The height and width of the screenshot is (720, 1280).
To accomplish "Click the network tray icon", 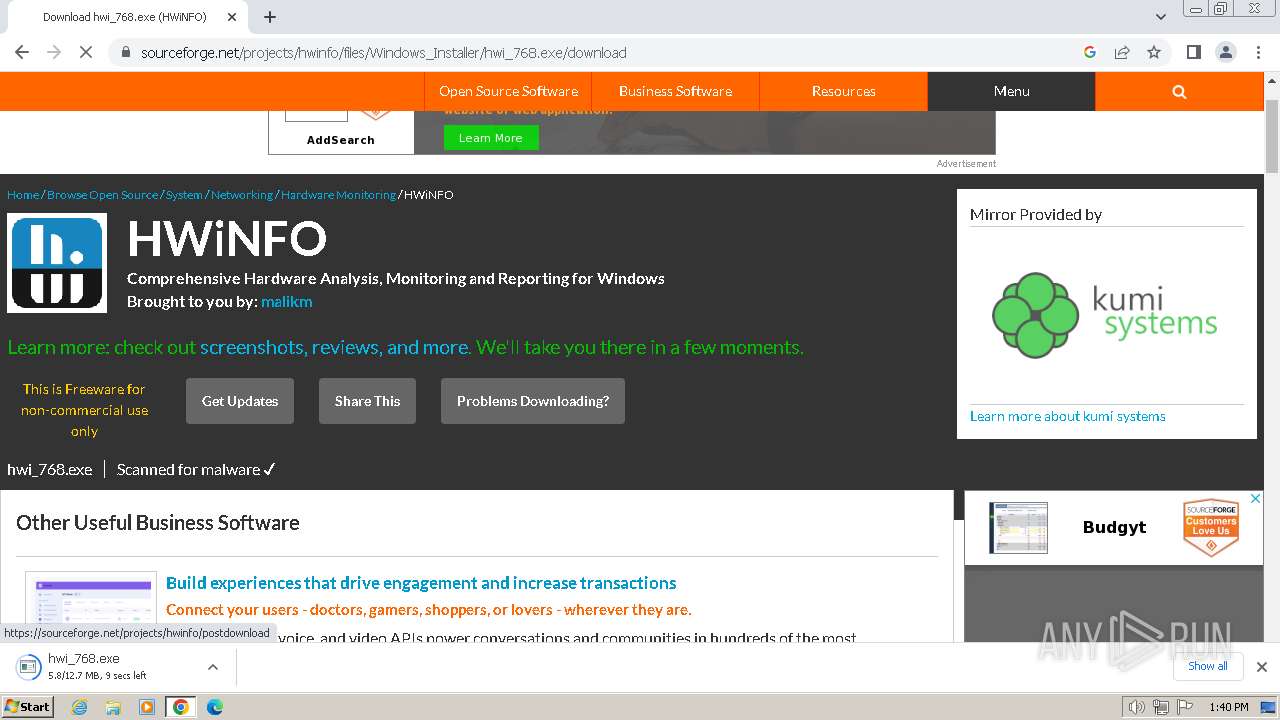I will tap(1161, 707).
